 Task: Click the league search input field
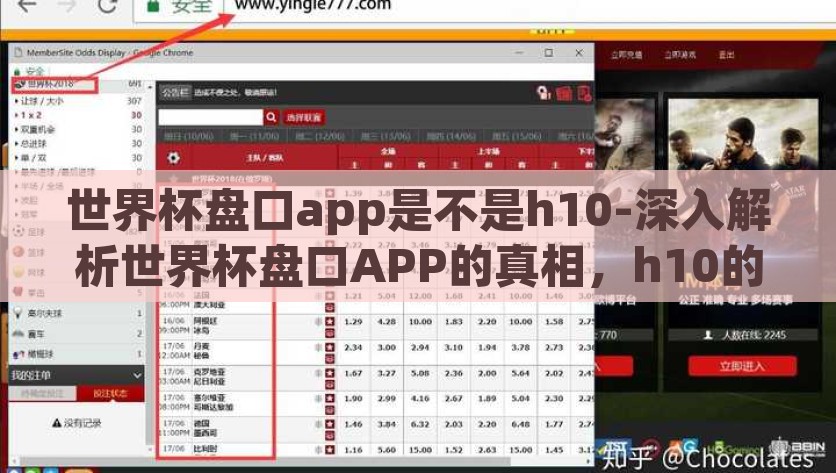click(211, 117)
